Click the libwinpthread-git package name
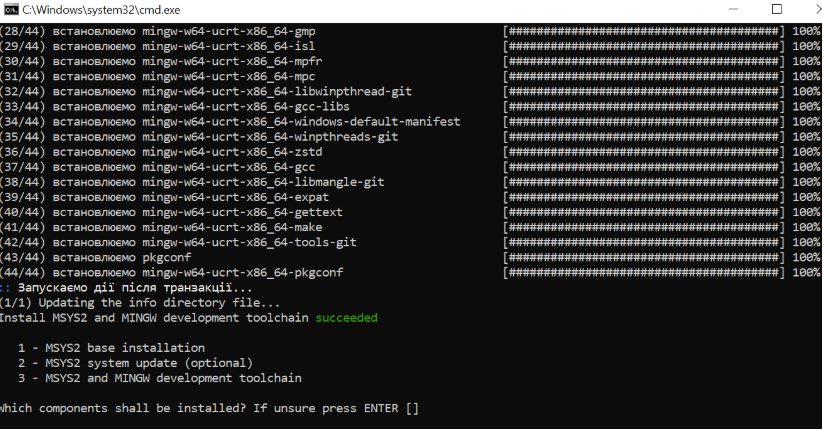 (277, 92)
